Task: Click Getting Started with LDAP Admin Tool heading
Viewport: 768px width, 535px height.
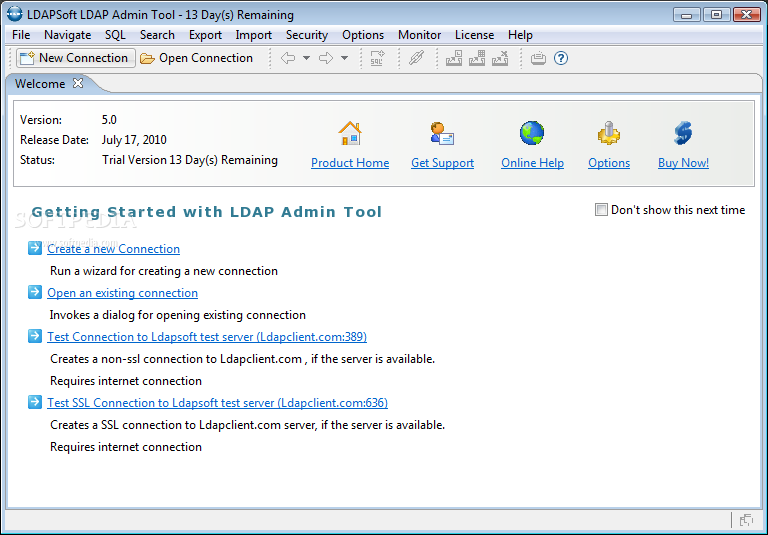Action: 206,212
